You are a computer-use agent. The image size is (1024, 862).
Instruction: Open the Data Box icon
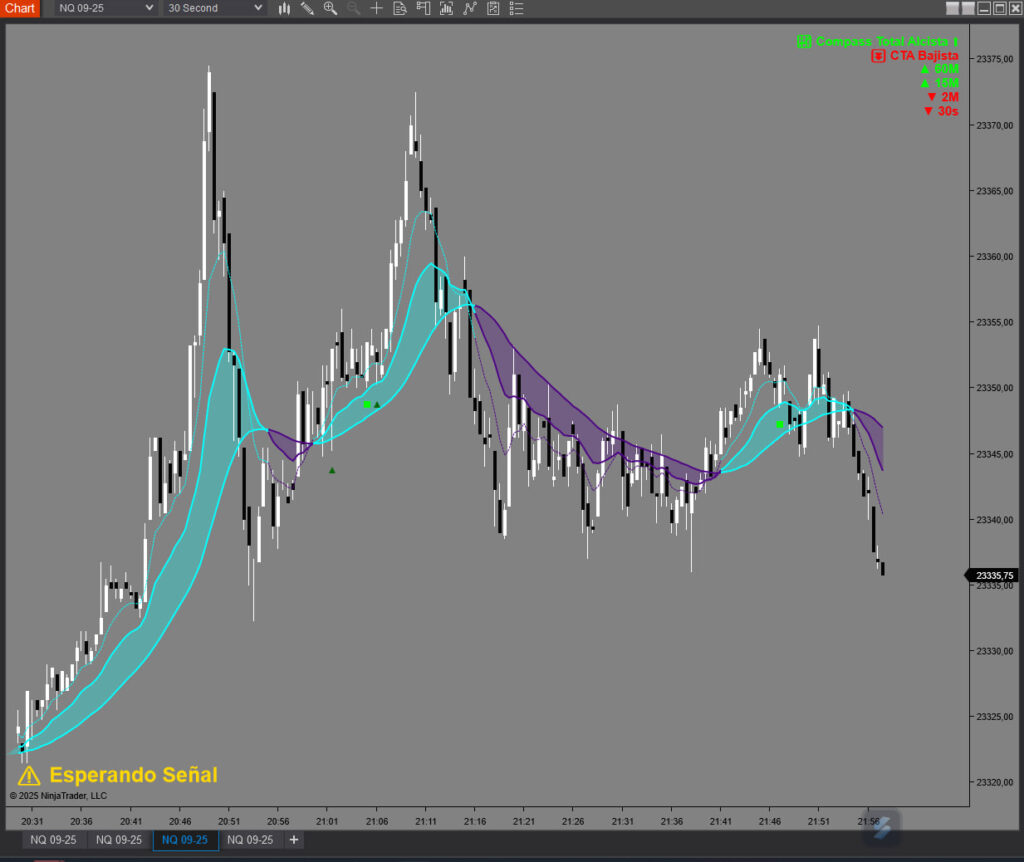click(x=399, y=8)
